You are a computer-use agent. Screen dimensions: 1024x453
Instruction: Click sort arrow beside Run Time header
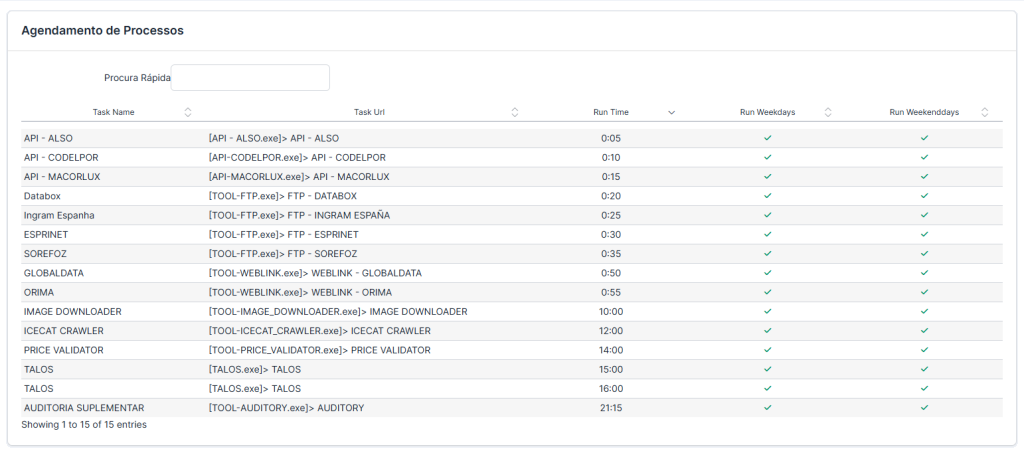point(672,112)
